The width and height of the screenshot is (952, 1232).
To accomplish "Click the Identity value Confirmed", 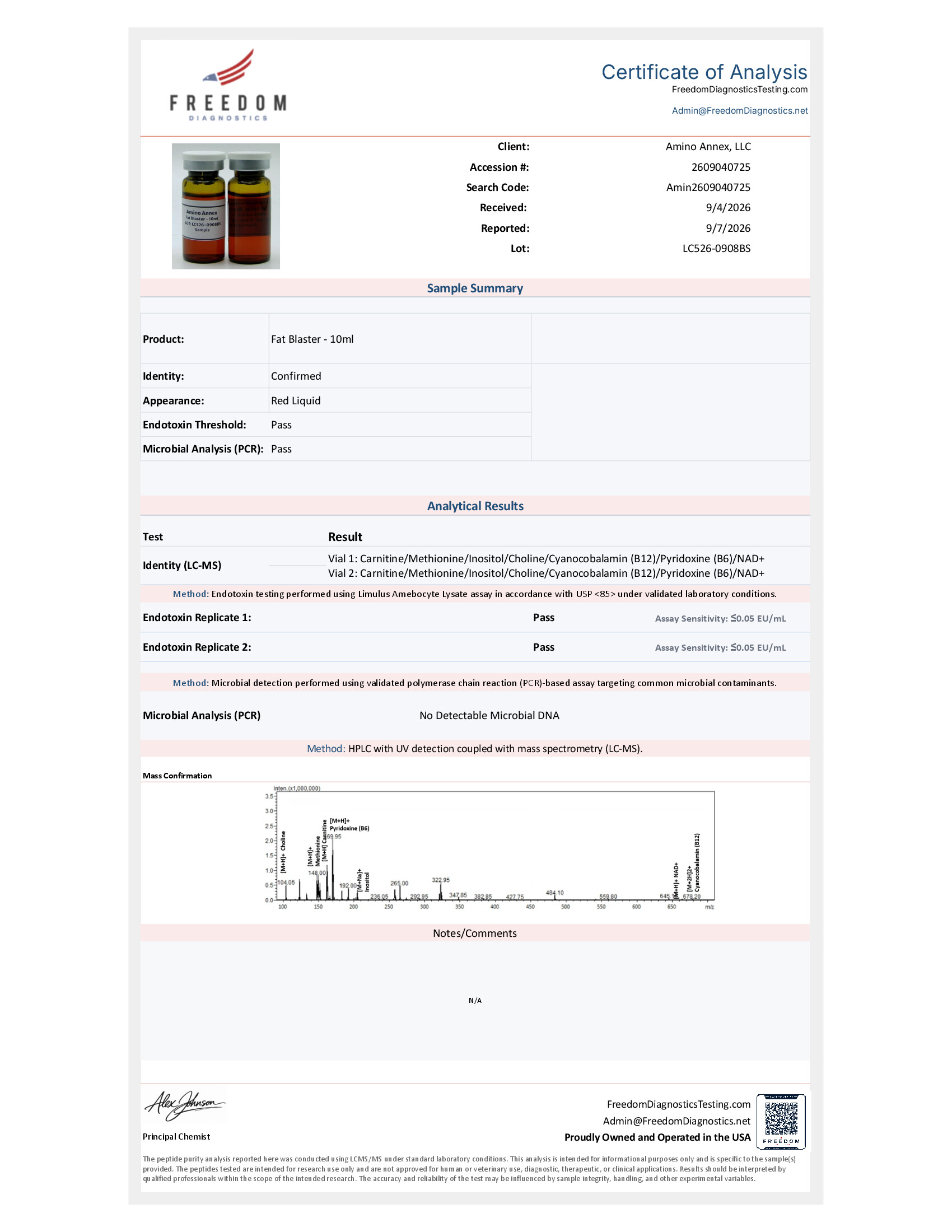I will (296, 376).
